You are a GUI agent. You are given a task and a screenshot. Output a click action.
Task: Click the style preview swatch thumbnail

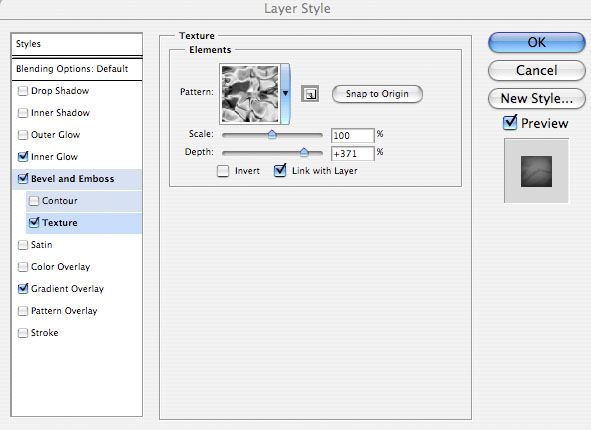coord(536,171)
